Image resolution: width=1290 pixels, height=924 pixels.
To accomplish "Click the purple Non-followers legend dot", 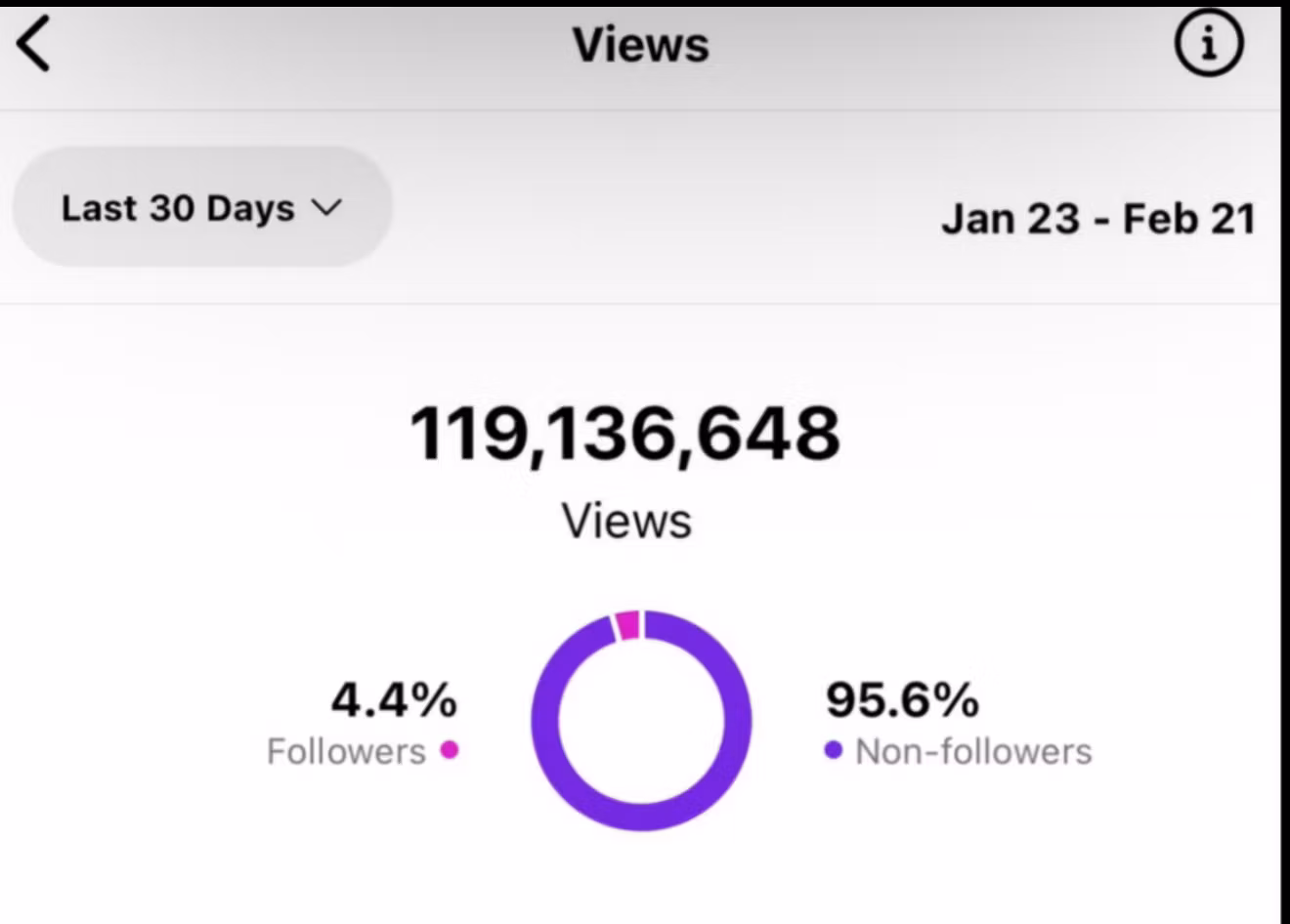I will click(x=833, y=750).
